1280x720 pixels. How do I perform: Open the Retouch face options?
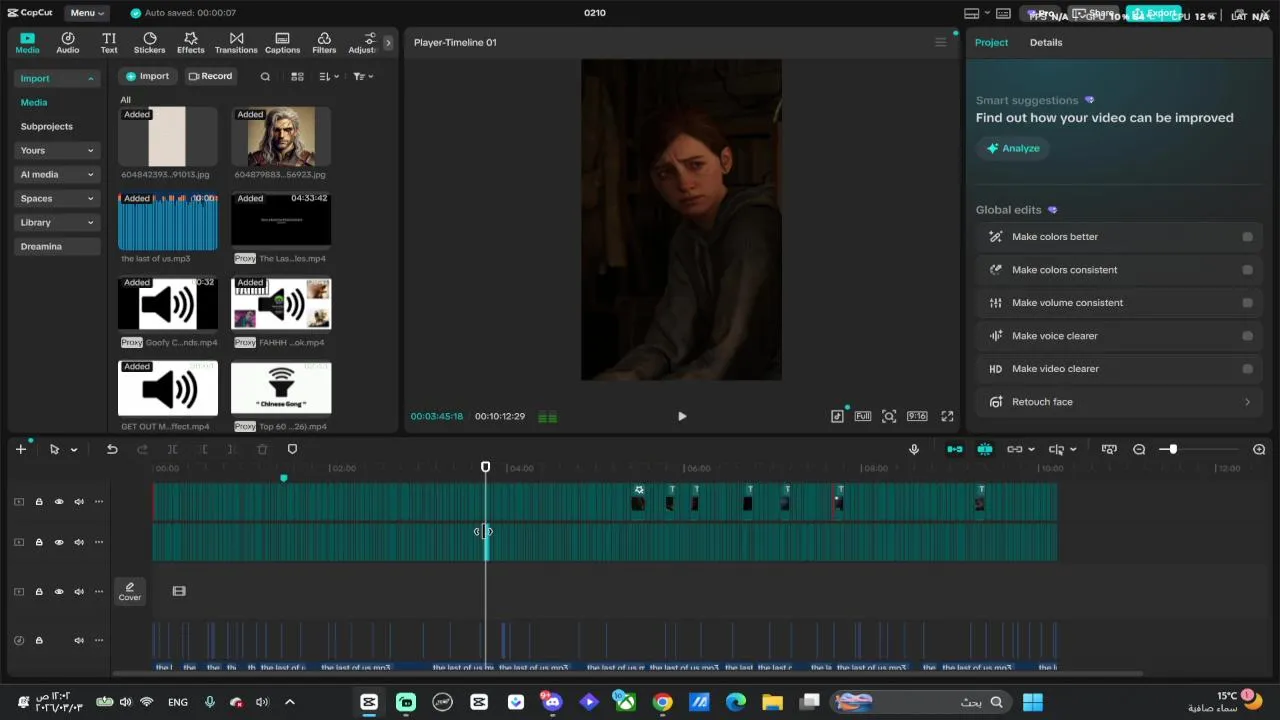1119,402
